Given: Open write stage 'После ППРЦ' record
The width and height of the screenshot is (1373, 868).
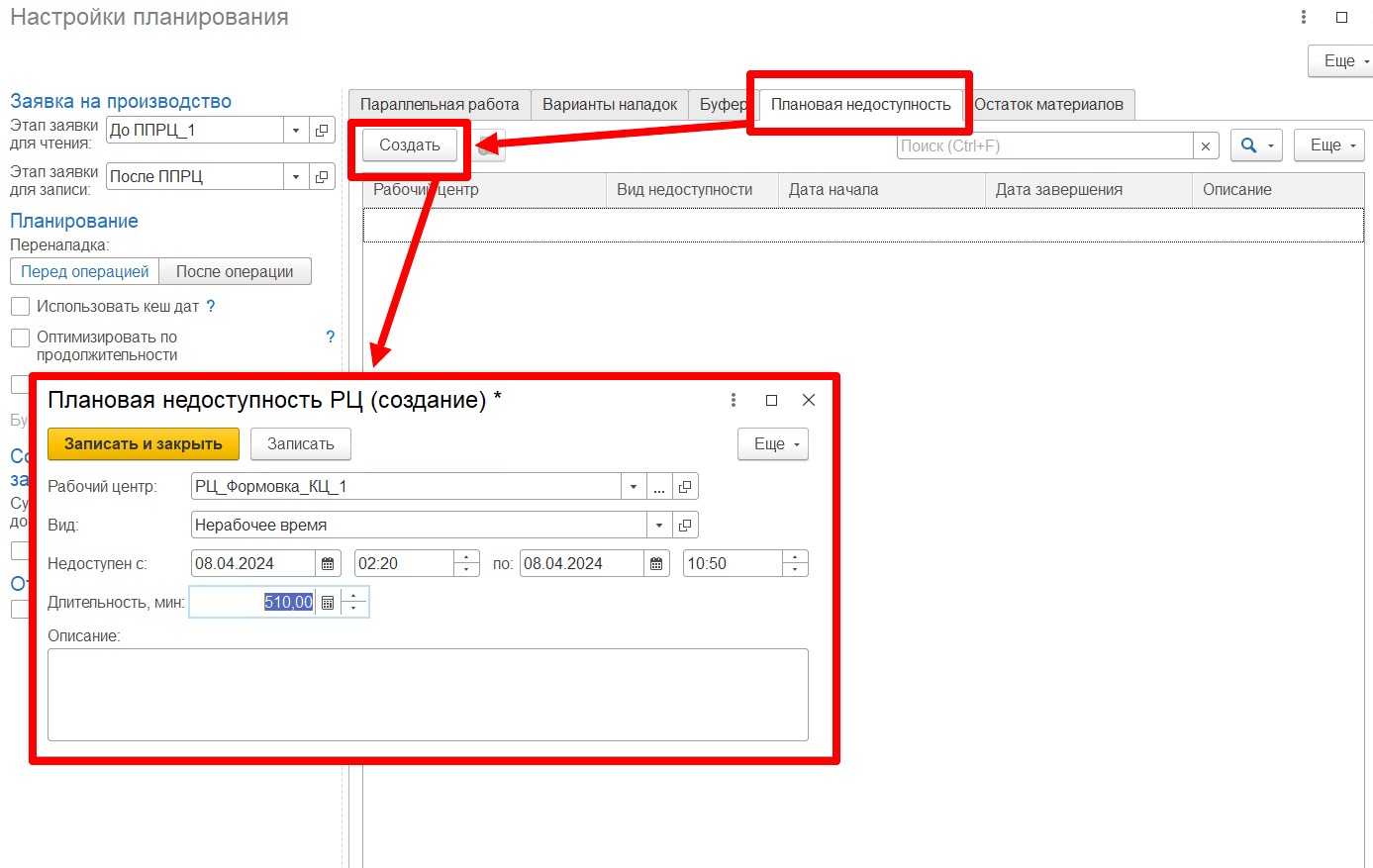Looking at the screenshot, I should [x=322, y=177].
